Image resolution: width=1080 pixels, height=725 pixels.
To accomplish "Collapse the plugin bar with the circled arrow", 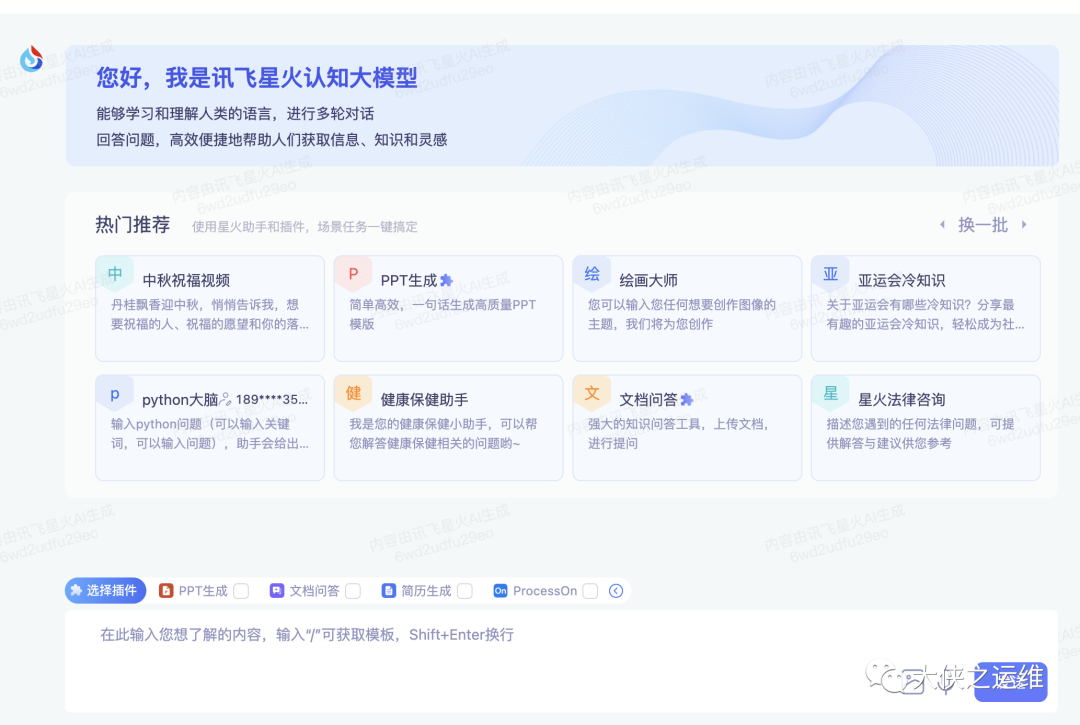I will [x=616, y=591].
